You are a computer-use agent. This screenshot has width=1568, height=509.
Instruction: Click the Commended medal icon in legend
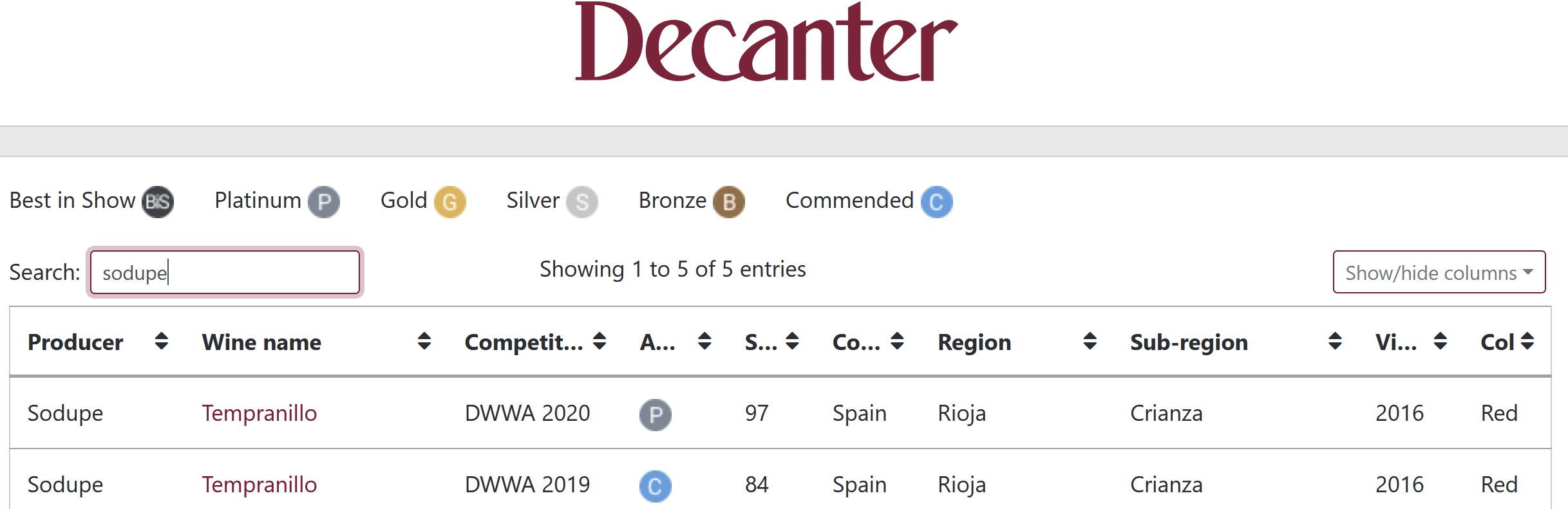(936, 202)
